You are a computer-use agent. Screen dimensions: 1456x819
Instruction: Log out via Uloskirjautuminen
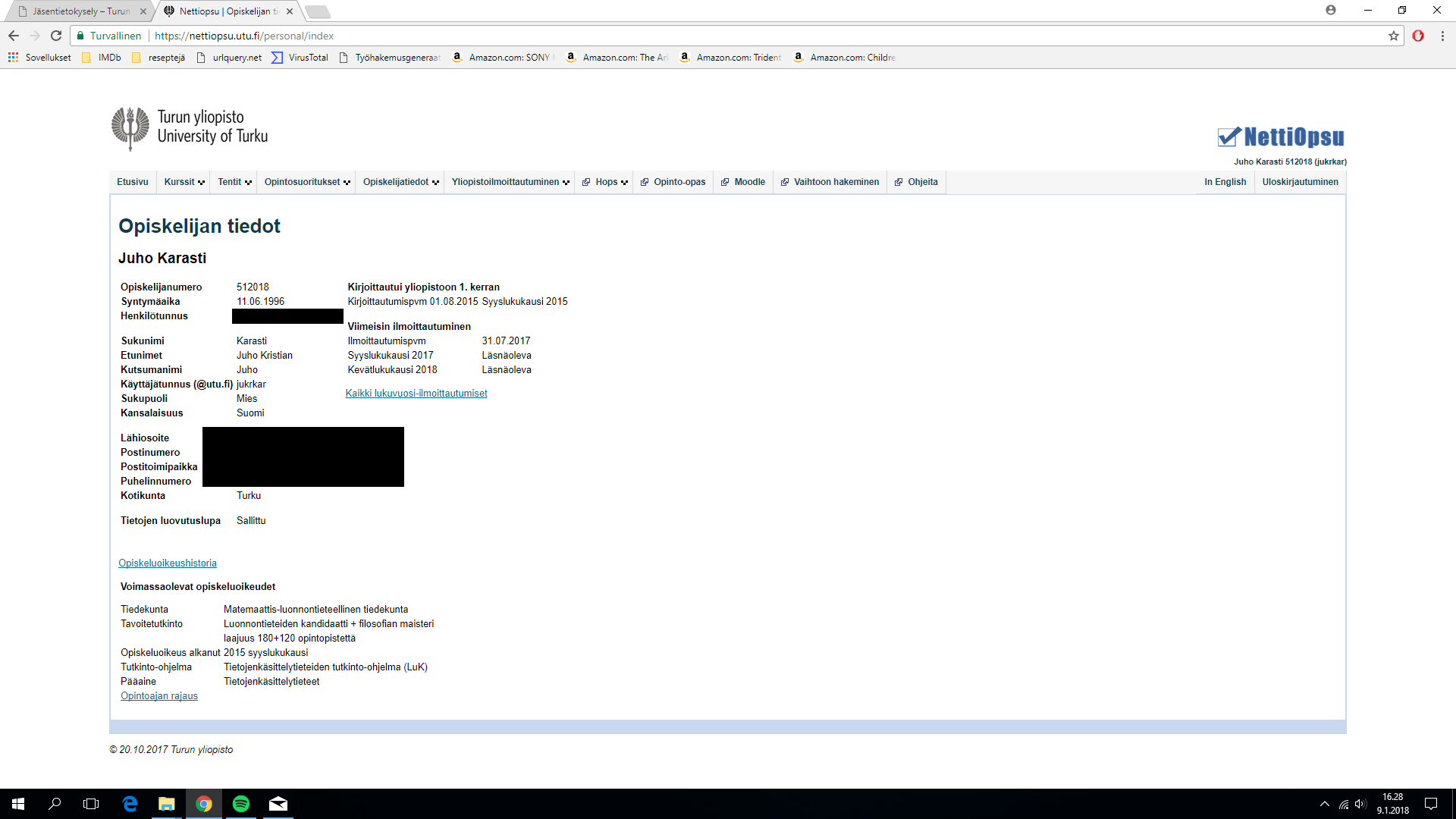pyautogui.click(x=1300, y=182)
